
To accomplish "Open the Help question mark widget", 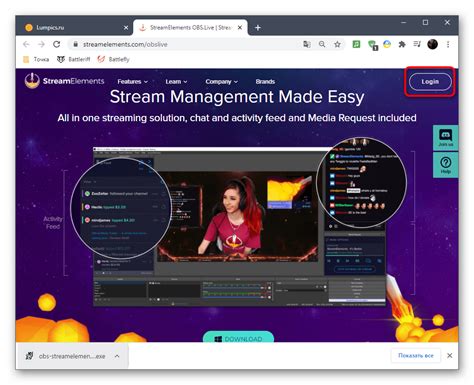I will point(445,165).
